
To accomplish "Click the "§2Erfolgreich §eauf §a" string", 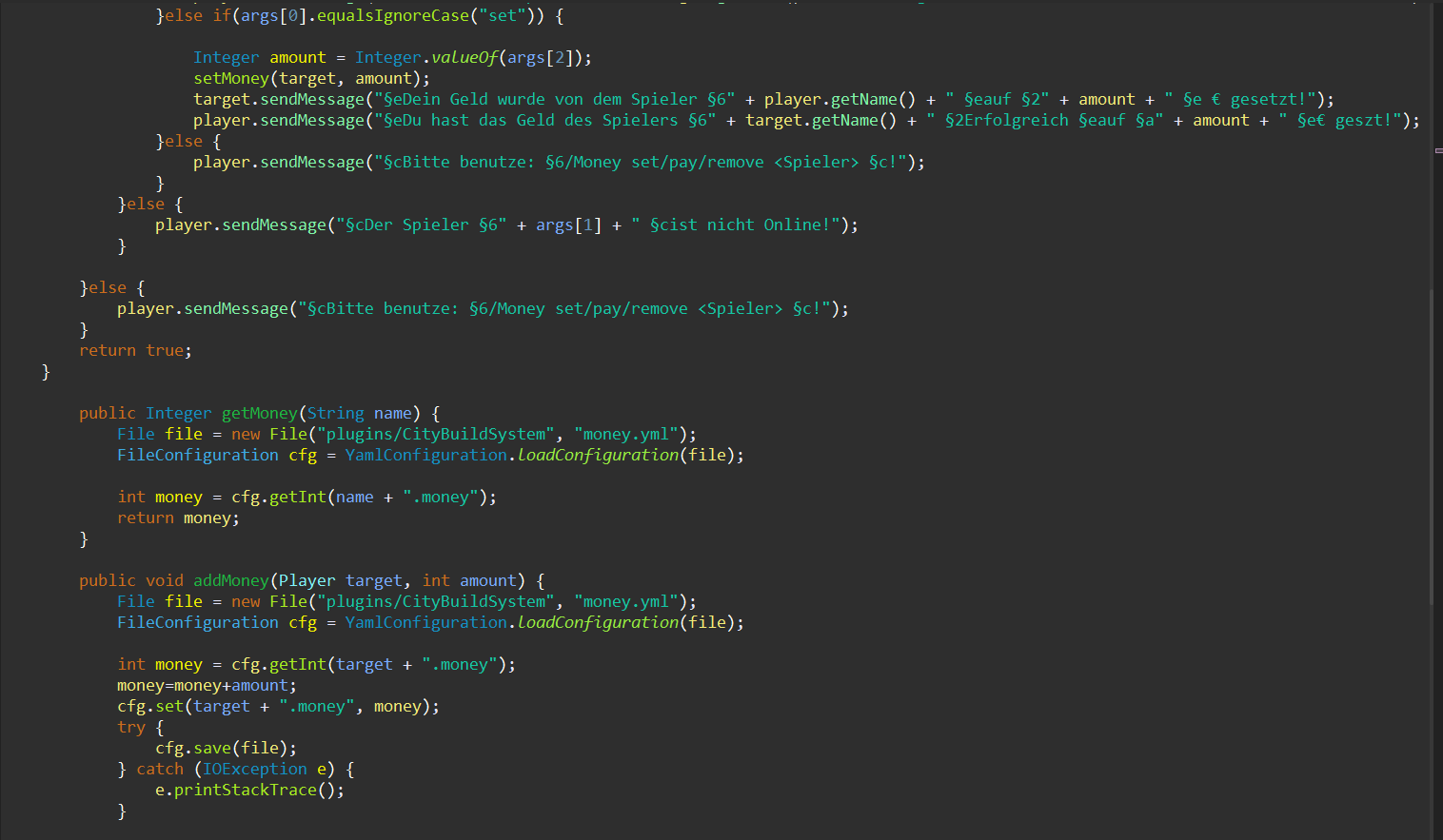I will coord(1045,120).
